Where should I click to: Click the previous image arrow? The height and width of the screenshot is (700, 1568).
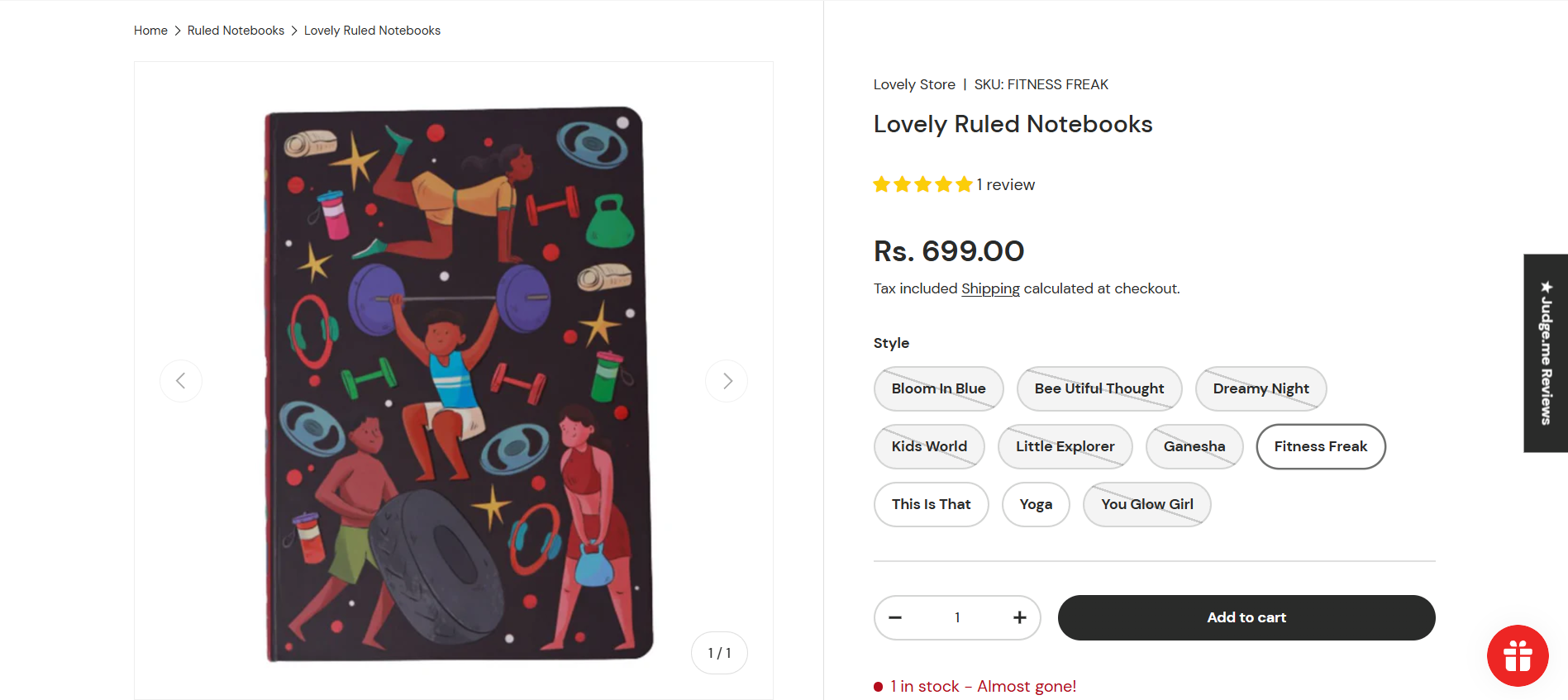[x=181, y=381]
